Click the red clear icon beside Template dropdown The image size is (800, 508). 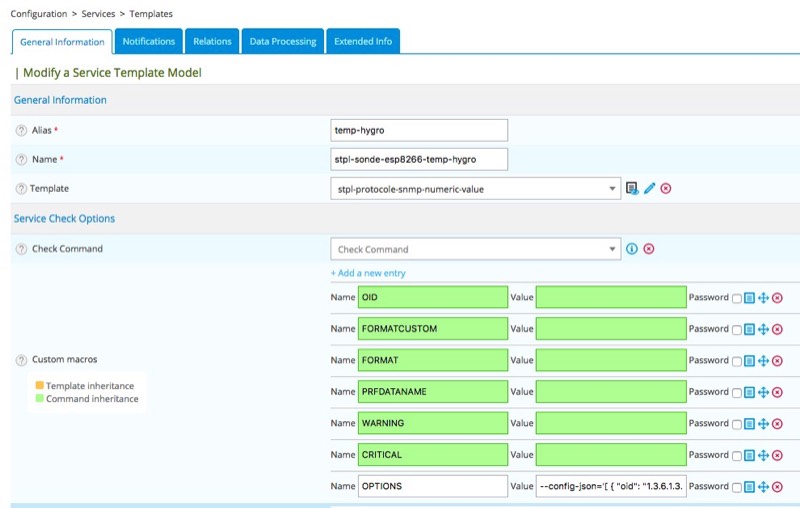tap(666, 188)
